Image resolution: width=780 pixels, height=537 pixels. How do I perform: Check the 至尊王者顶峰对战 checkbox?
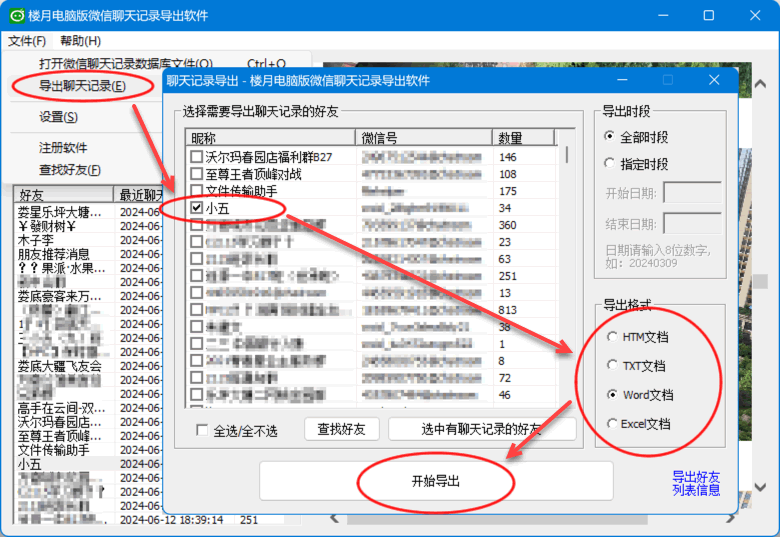(x=196, y=174)
